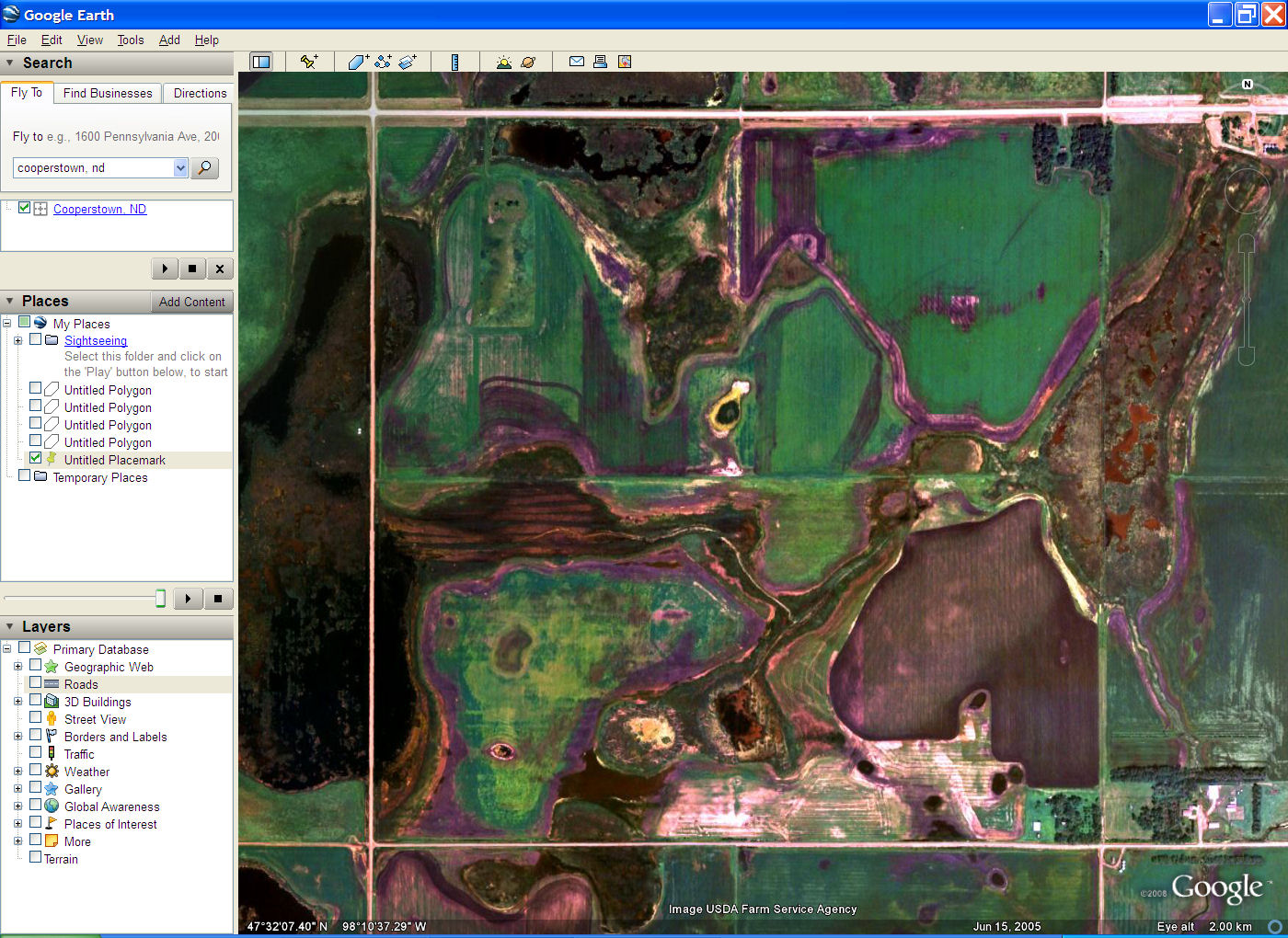Collapse the My Places tree
Image resolution: width=1288 pixels, height=938 pixels.
[6, 323]
